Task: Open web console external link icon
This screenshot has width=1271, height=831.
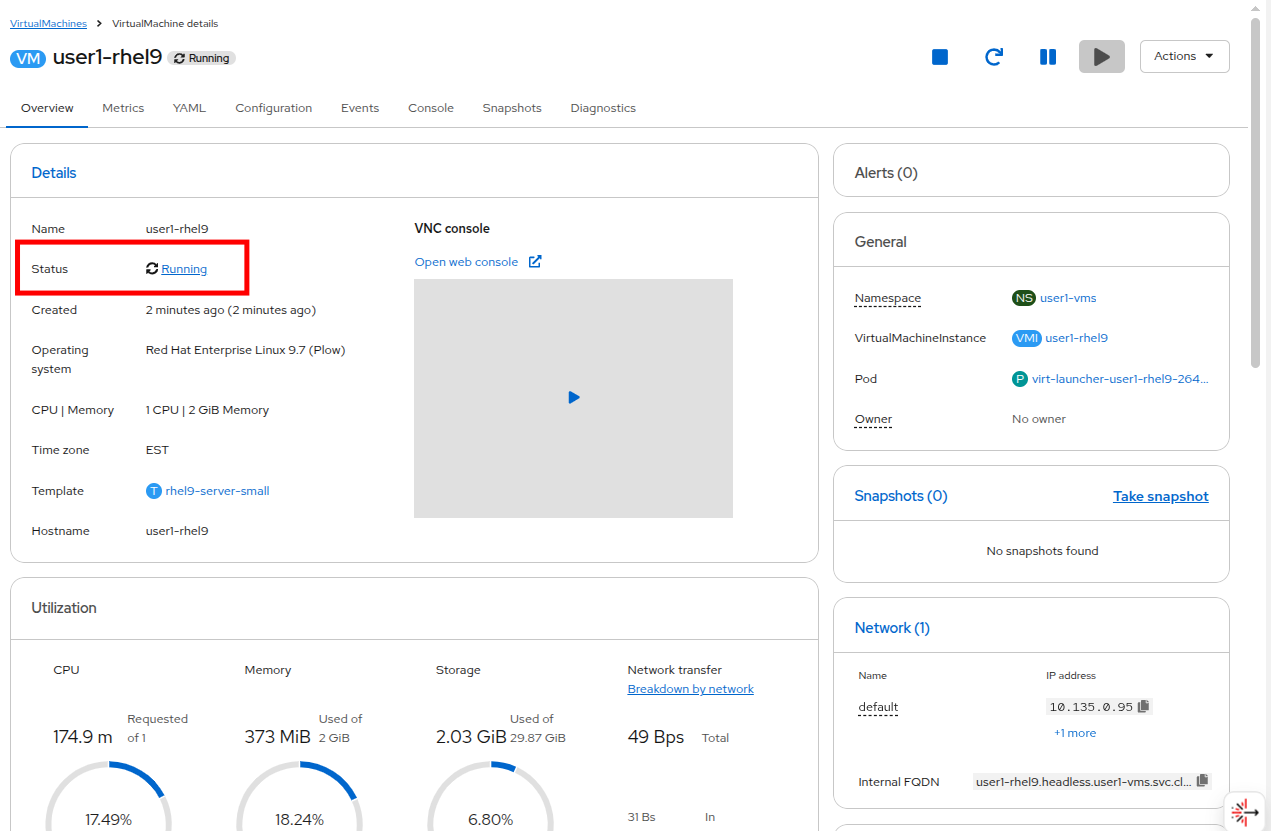Action: pos(535,262)
